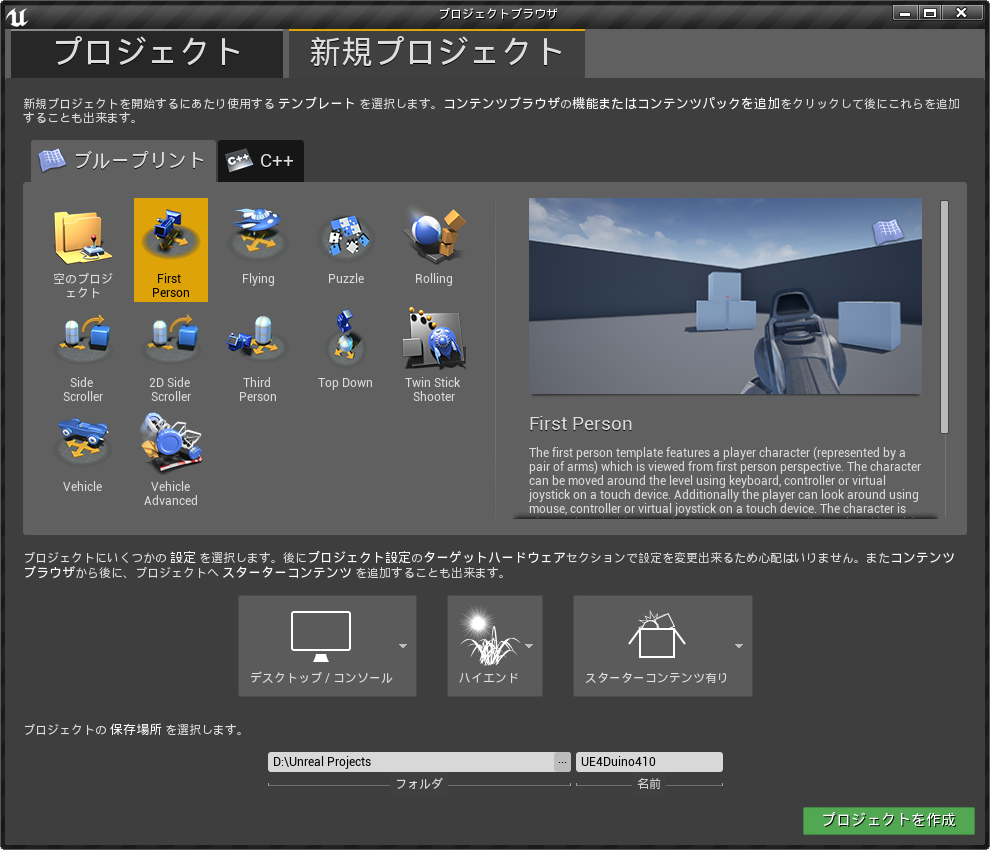Choose the Vehicle Advanced template
This screenshot has height=850, width=990.
pos(170,458)
